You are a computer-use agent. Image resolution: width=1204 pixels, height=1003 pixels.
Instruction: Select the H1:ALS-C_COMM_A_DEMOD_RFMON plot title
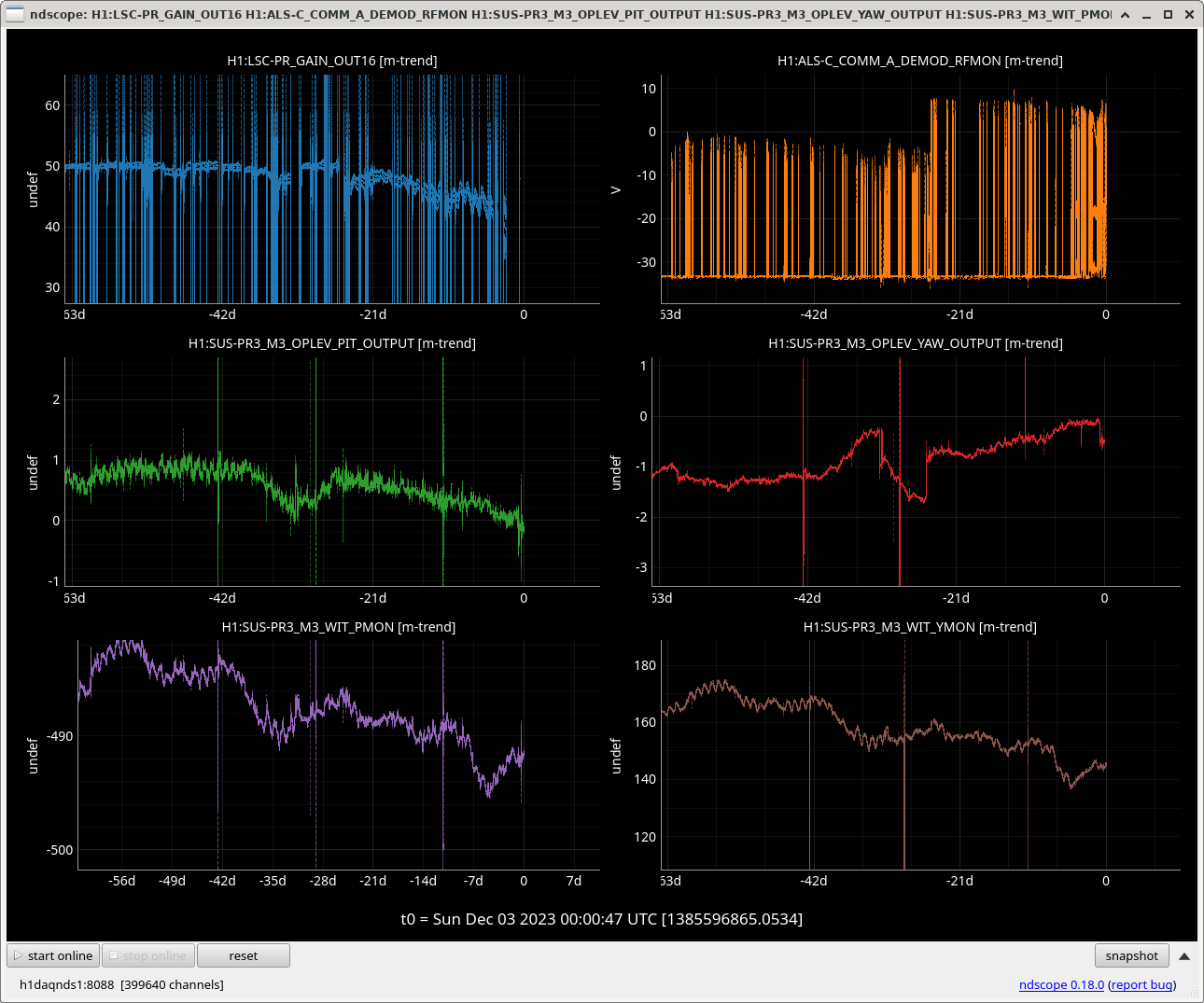click(x=919, y=61)
